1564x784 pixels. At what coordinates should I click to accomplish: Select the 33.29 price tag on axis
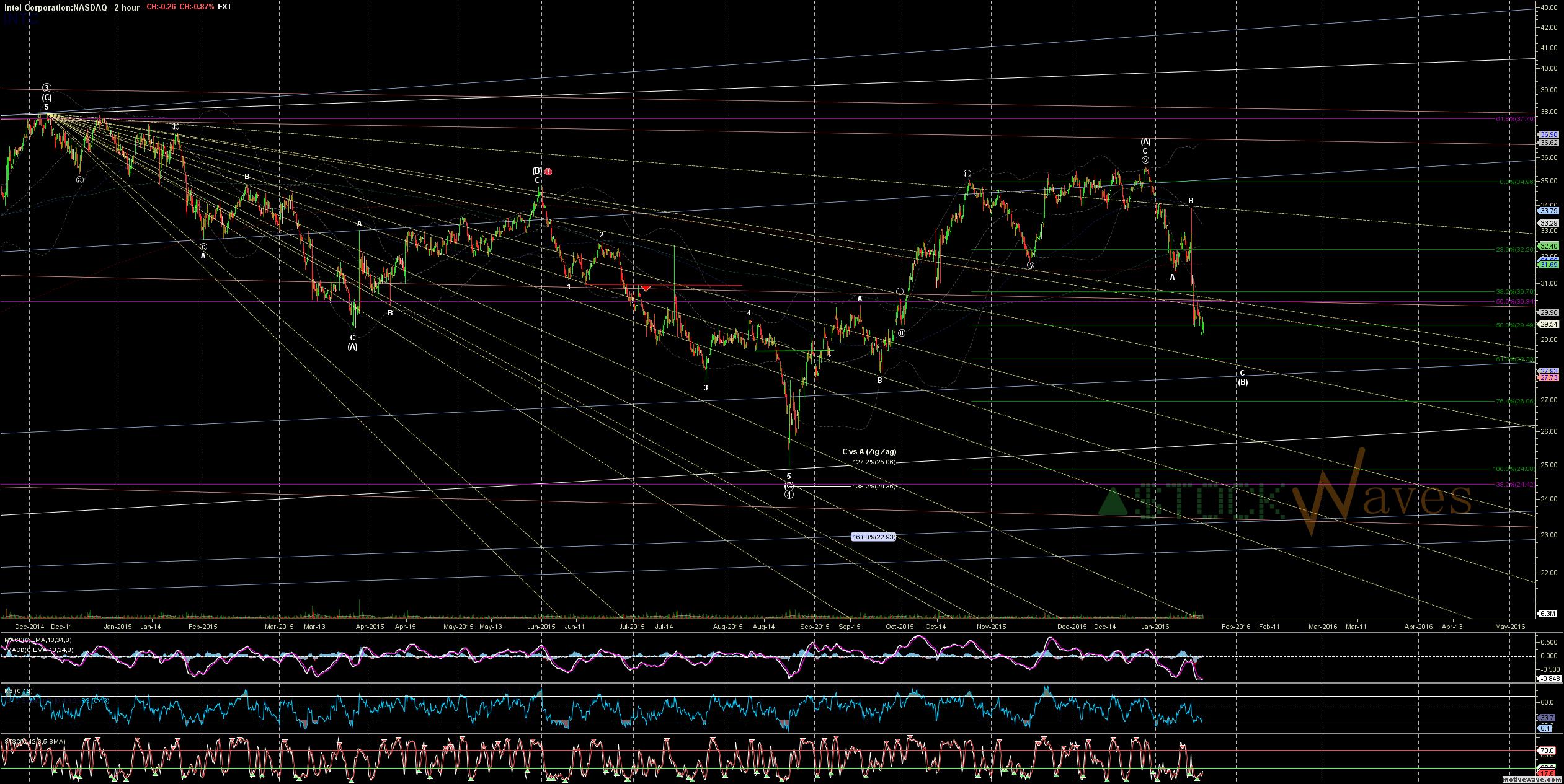pos(1548,223)
